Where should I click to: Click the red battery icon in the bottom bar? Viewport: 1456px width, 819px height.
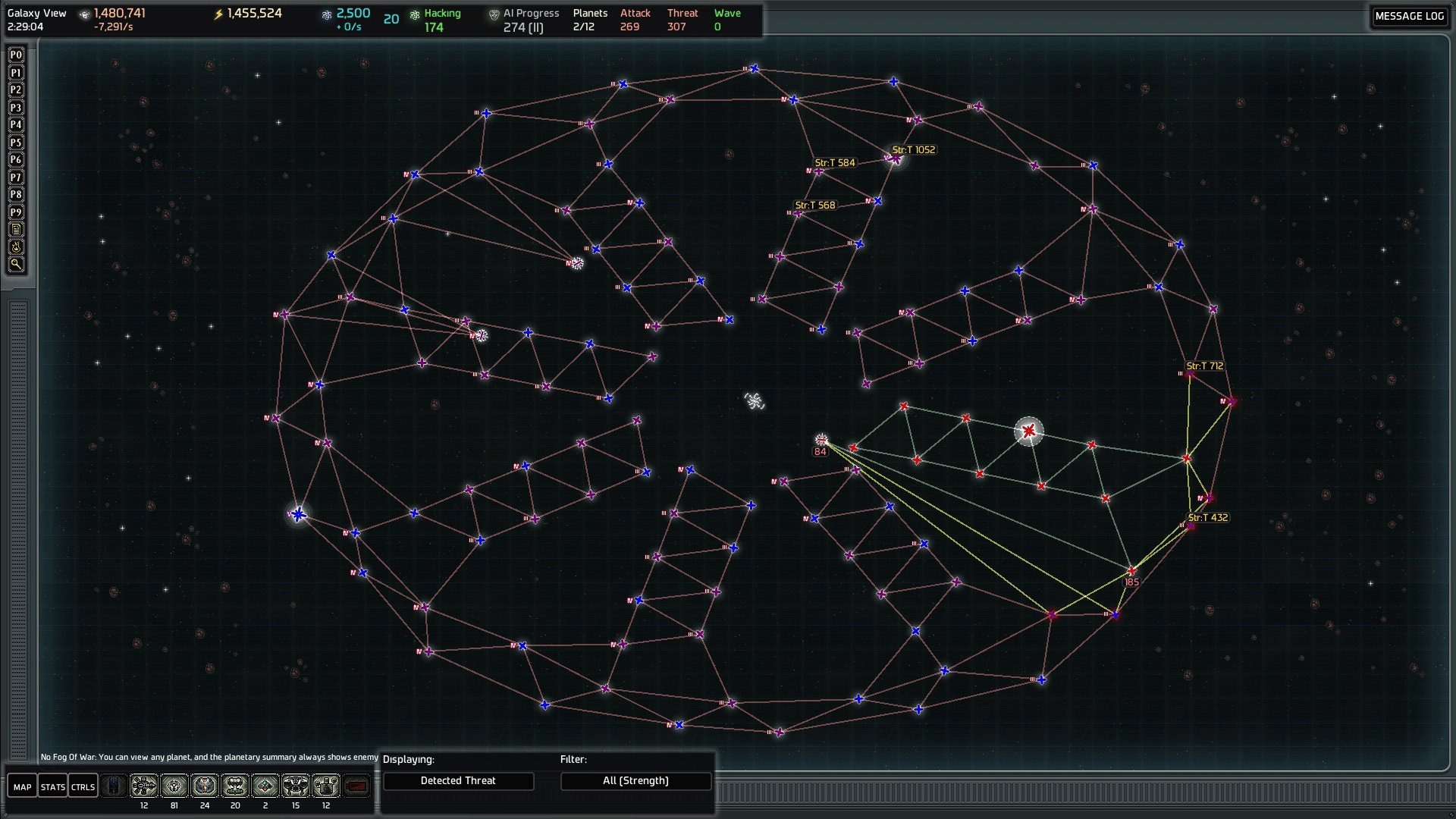coord(356,786)
